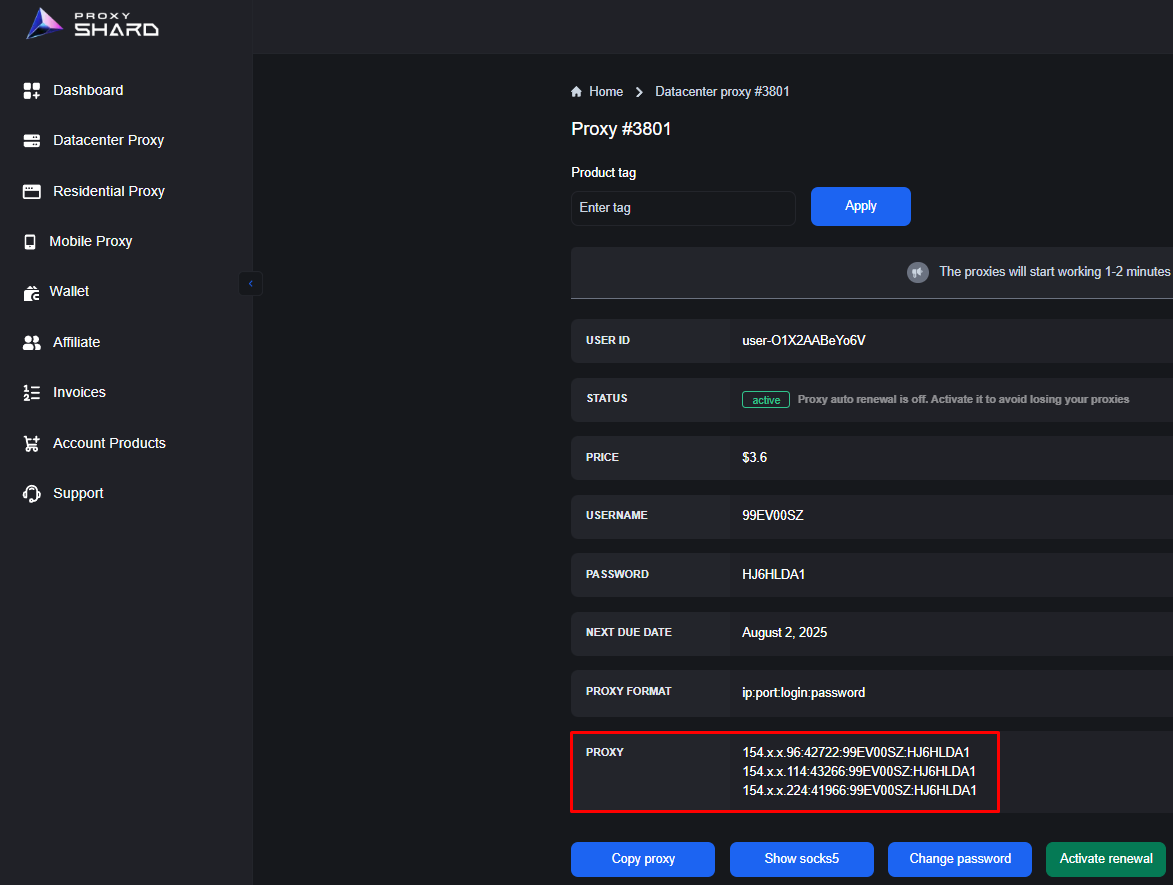Image resolution: width=1173 pixels, height=885 pixels.
Task: Click the Activate renewal button
Action: (x=1105, y=859)
